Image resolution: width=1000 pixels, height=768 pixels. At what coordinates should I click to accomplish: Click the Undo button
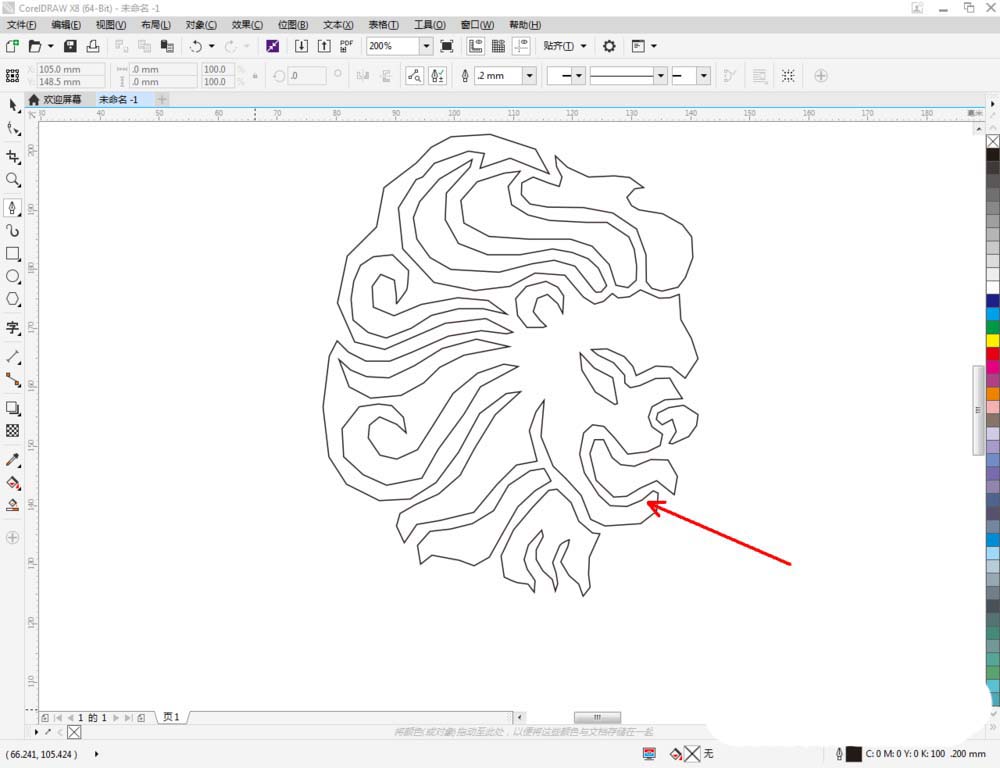(x=196, y=46)
